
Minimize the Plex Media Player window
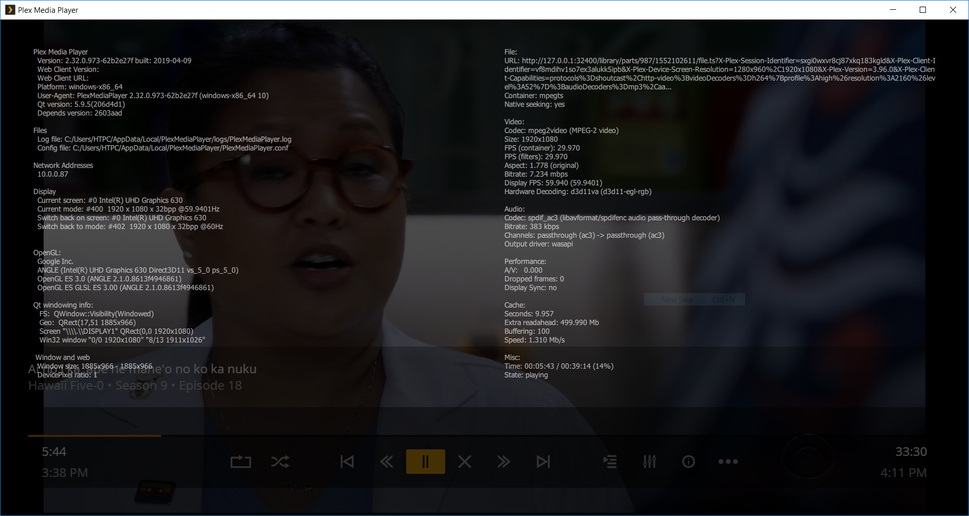tap(894, 10)
